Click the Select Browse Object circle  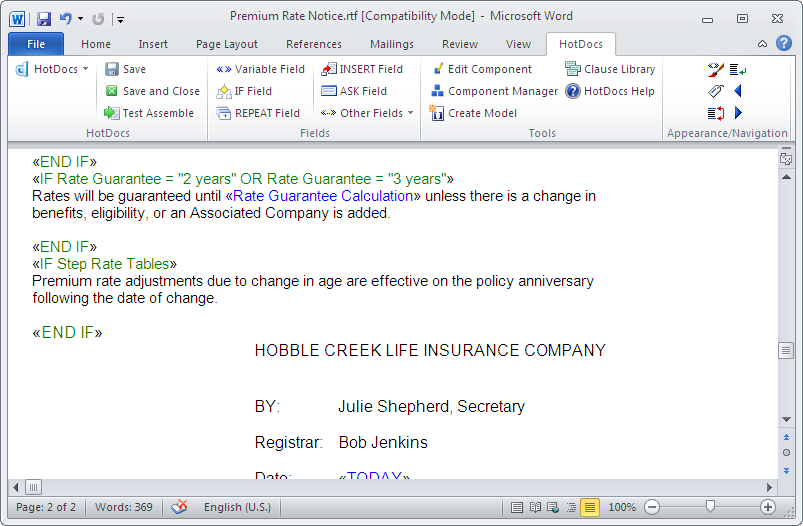click(x=786, y=453)
